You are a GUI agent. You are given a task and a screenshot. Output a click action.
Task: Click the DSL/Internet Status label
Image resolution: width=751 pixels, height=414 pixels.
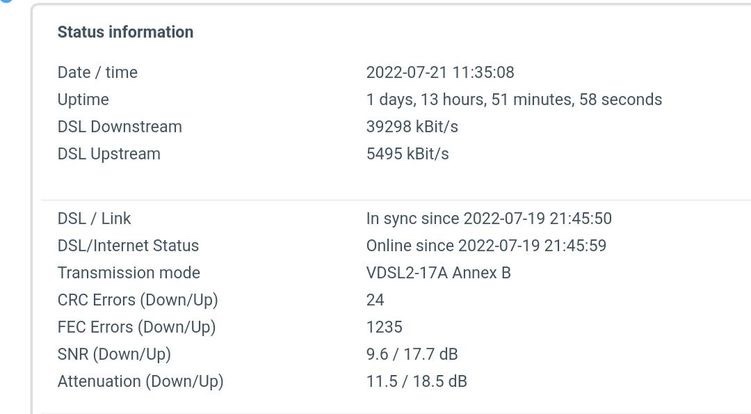(128, 246)
